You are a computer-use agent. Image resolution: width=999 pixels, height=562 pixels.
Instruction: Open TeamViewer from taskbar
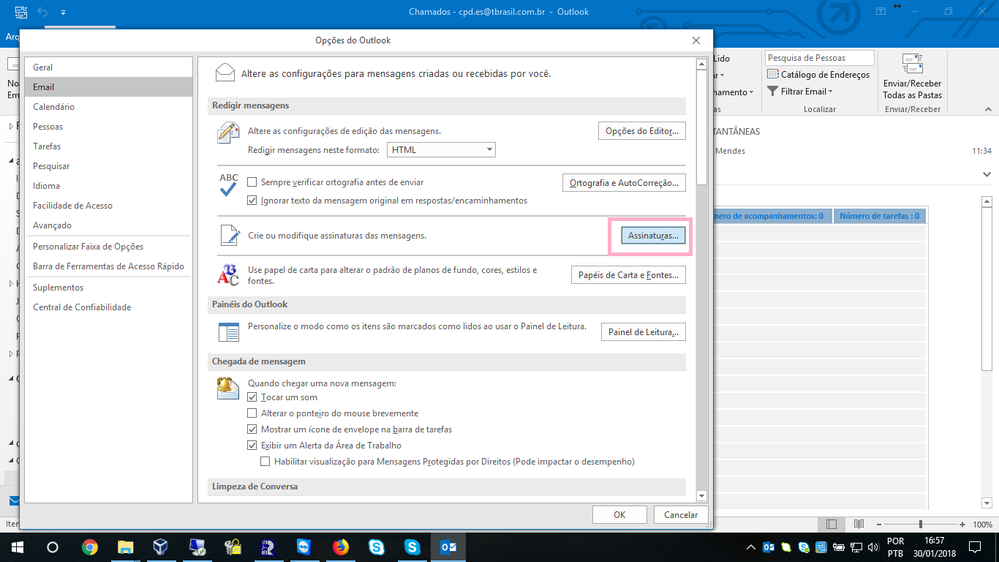304,547
